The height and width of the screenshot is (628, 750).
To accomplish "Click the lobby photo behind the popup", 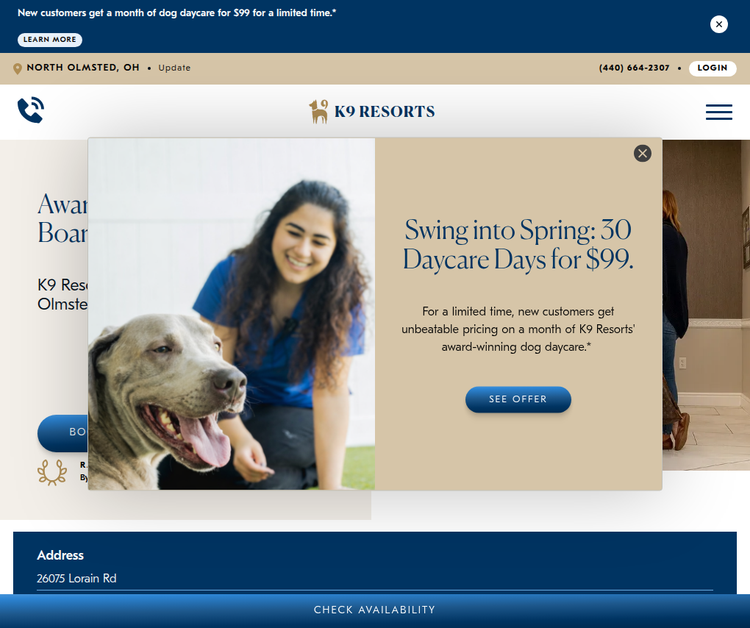I will (705, 300).
